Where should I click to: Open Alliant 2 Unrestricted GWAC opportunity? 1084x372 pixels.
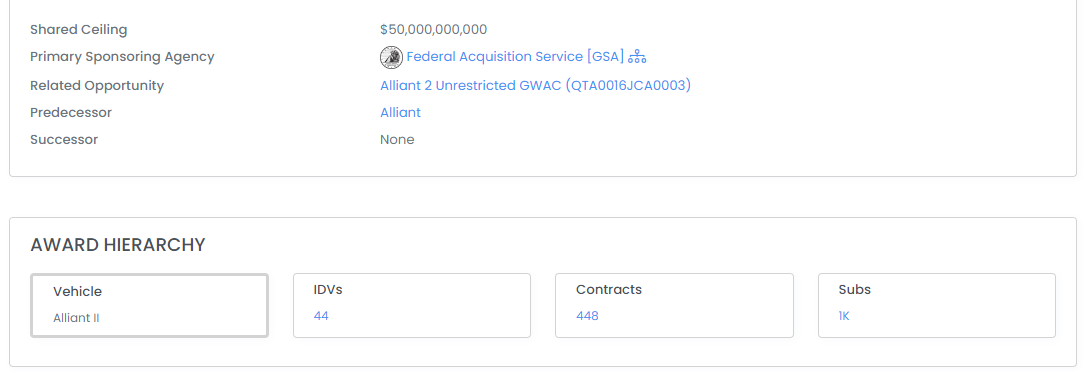tap(535, 86)
